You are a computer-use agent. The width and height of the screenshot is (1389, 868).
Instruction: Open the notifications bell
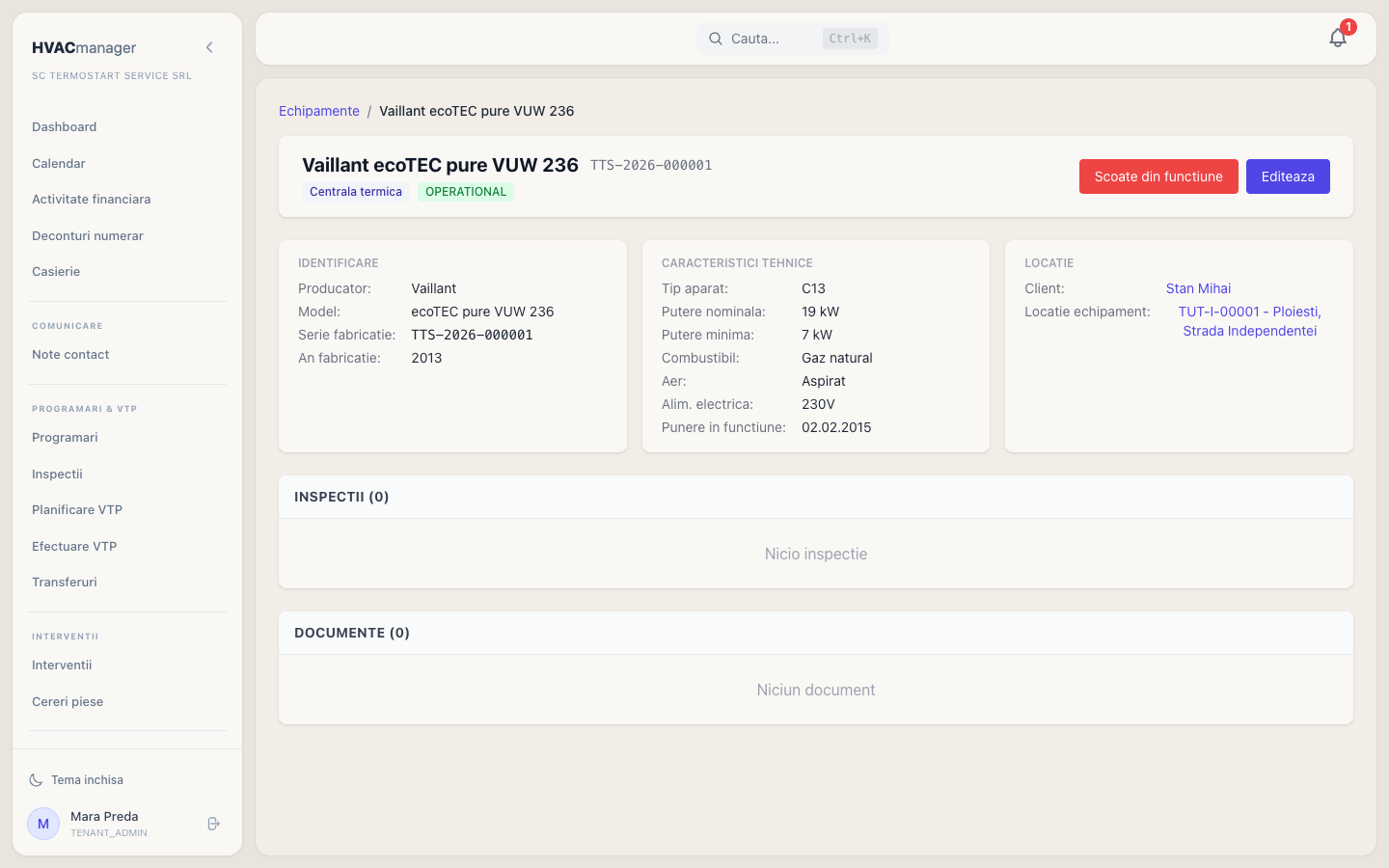coord(1338,38)
